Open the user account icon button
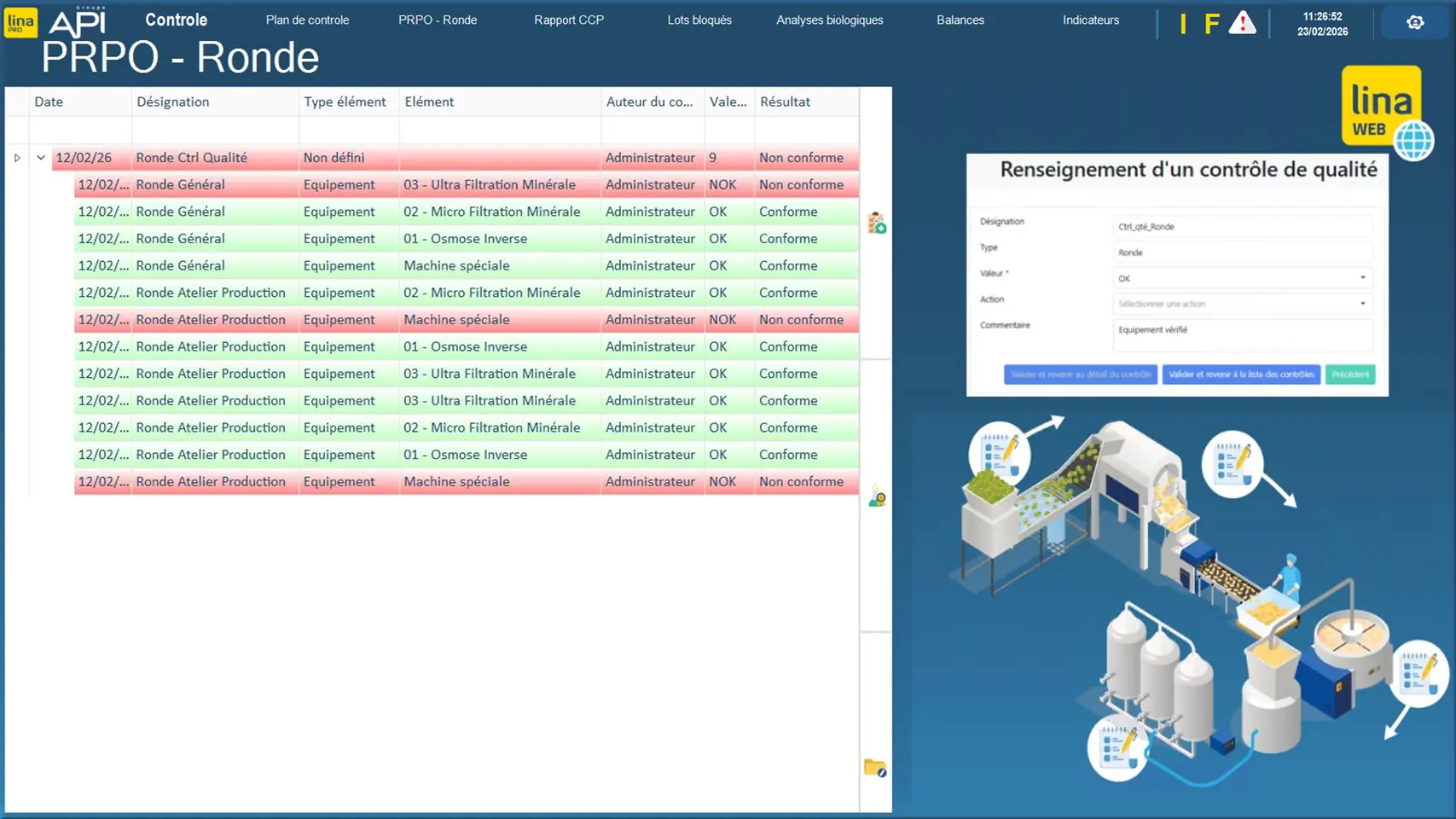 1415,23
